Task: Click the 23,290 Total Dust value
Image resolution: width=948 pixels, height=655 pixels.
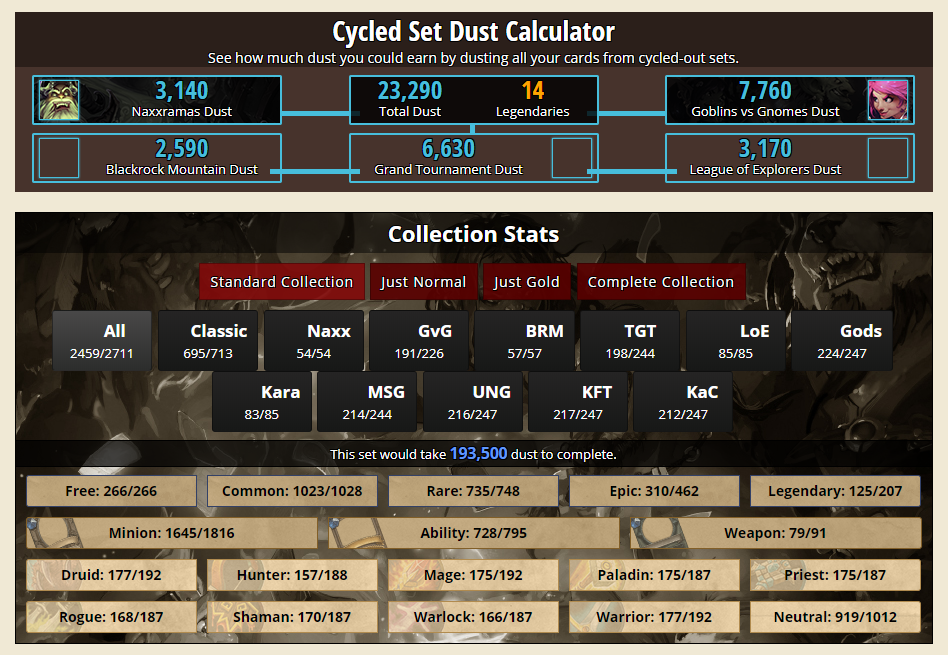Action: [410, 91]
